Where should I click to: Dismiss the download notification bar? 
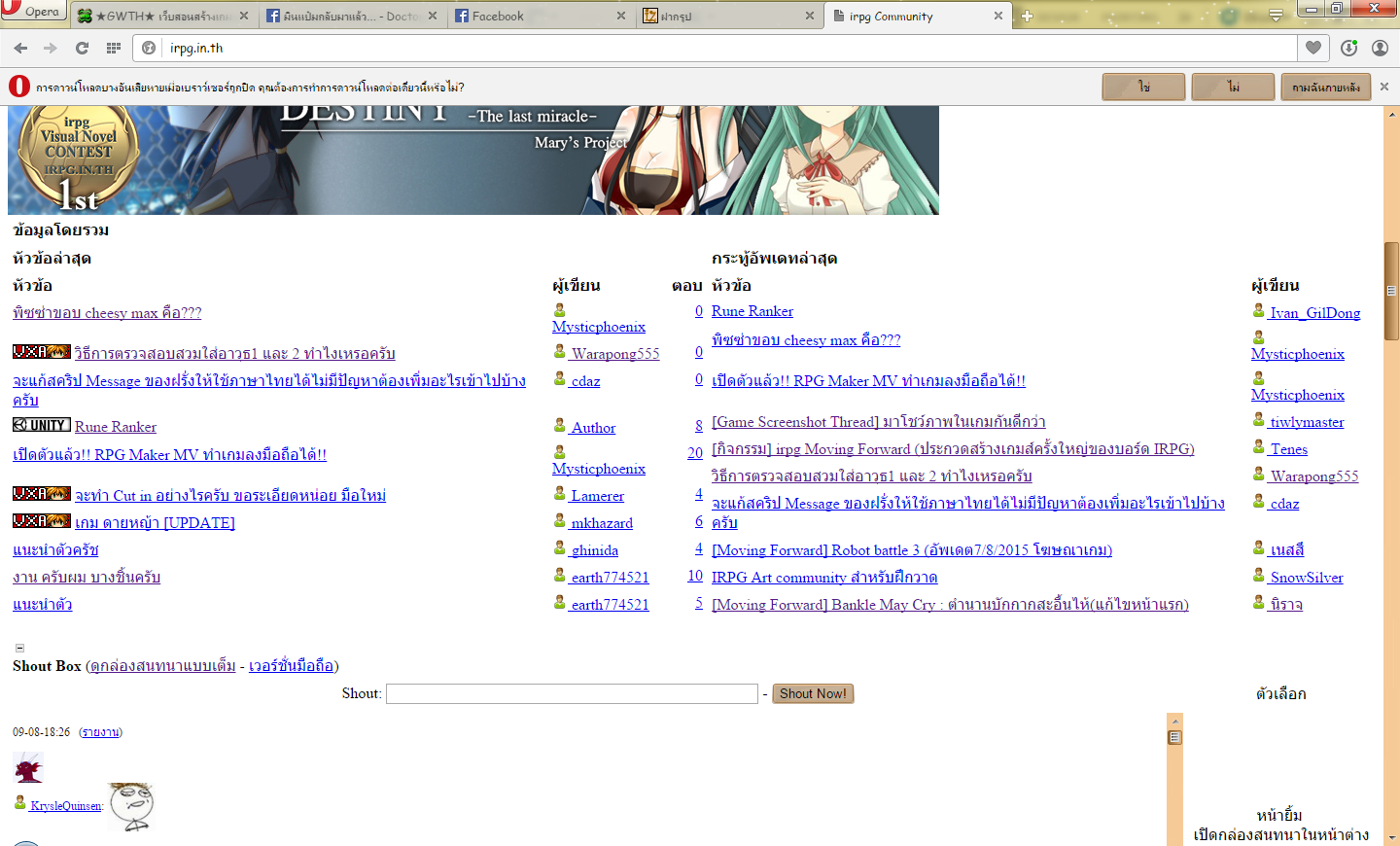1384,87
